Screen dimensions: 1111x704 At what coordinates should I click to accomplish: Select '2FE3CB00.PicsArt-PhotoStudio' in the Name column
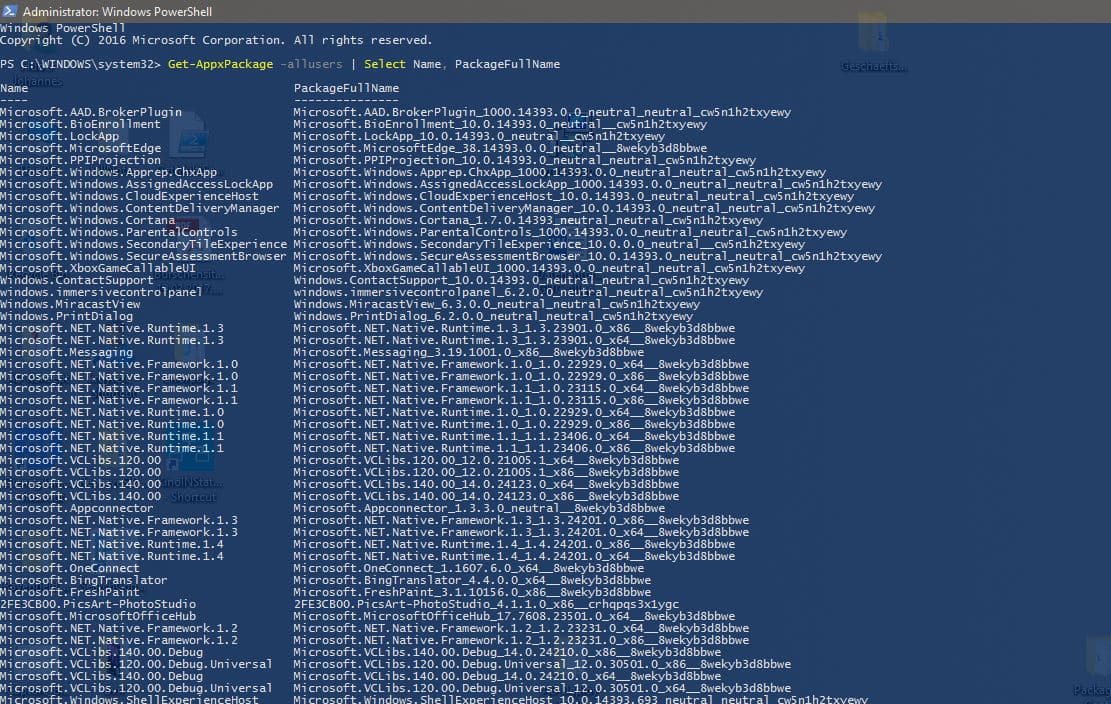(x=98, y=604)
